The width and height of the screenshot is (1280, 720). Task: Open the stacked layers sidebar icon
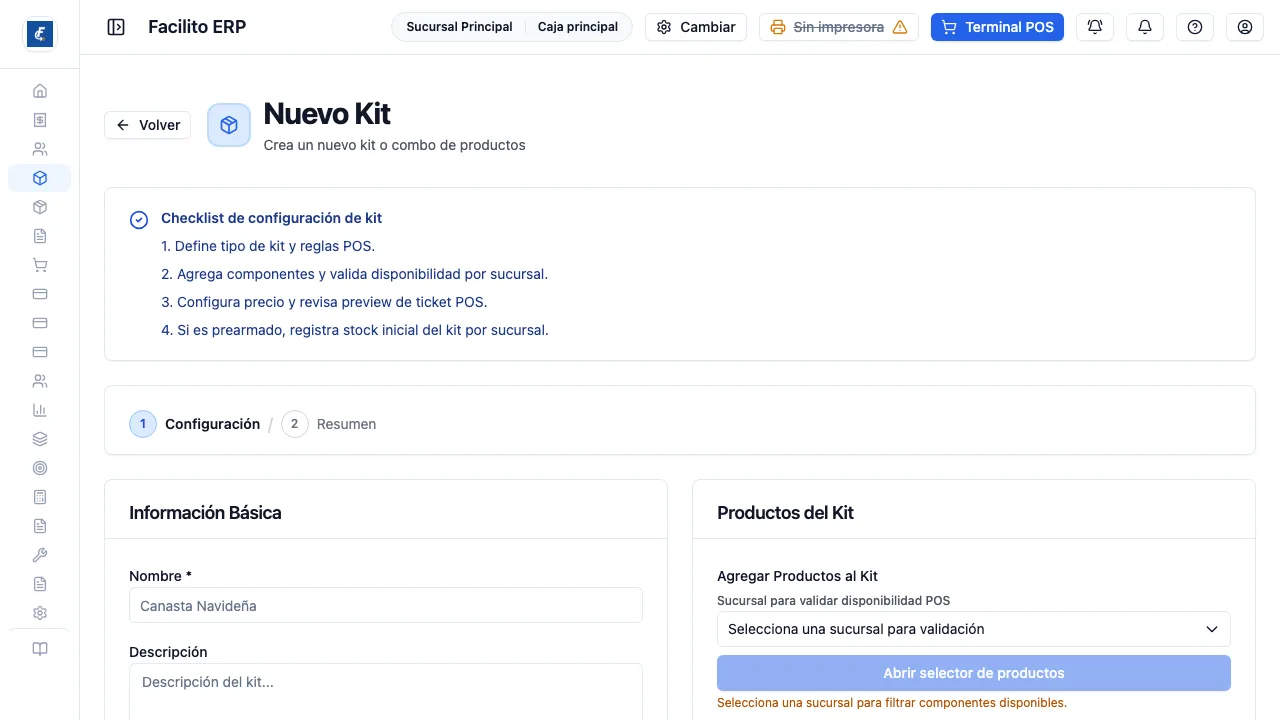pos(40,439)
